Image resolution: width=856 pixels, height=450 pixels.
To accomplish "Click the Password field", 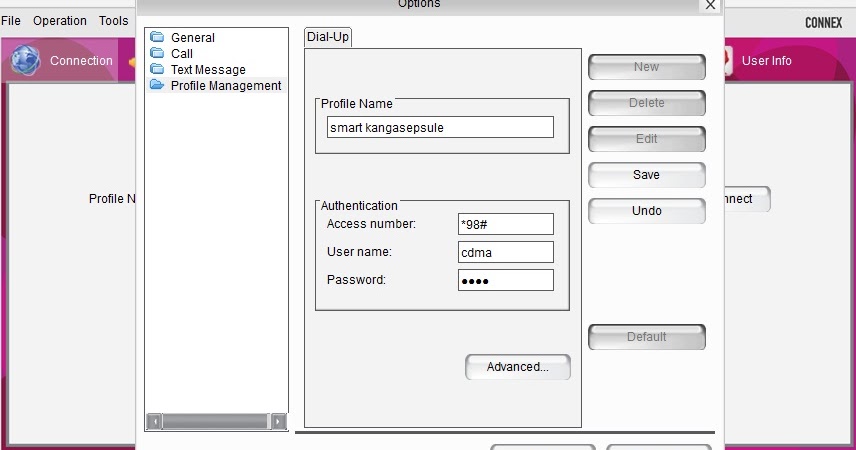I will [x=506, y=280].
